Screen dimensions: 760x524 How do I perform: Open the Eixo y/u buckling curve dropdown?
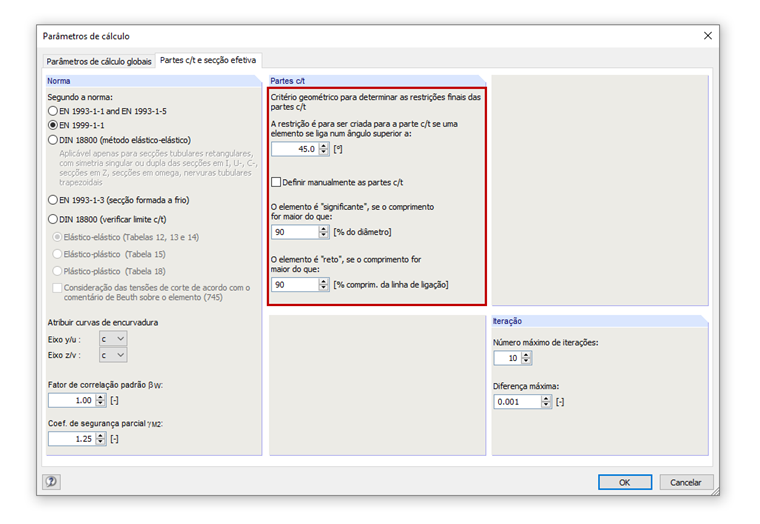coord(113,339)
